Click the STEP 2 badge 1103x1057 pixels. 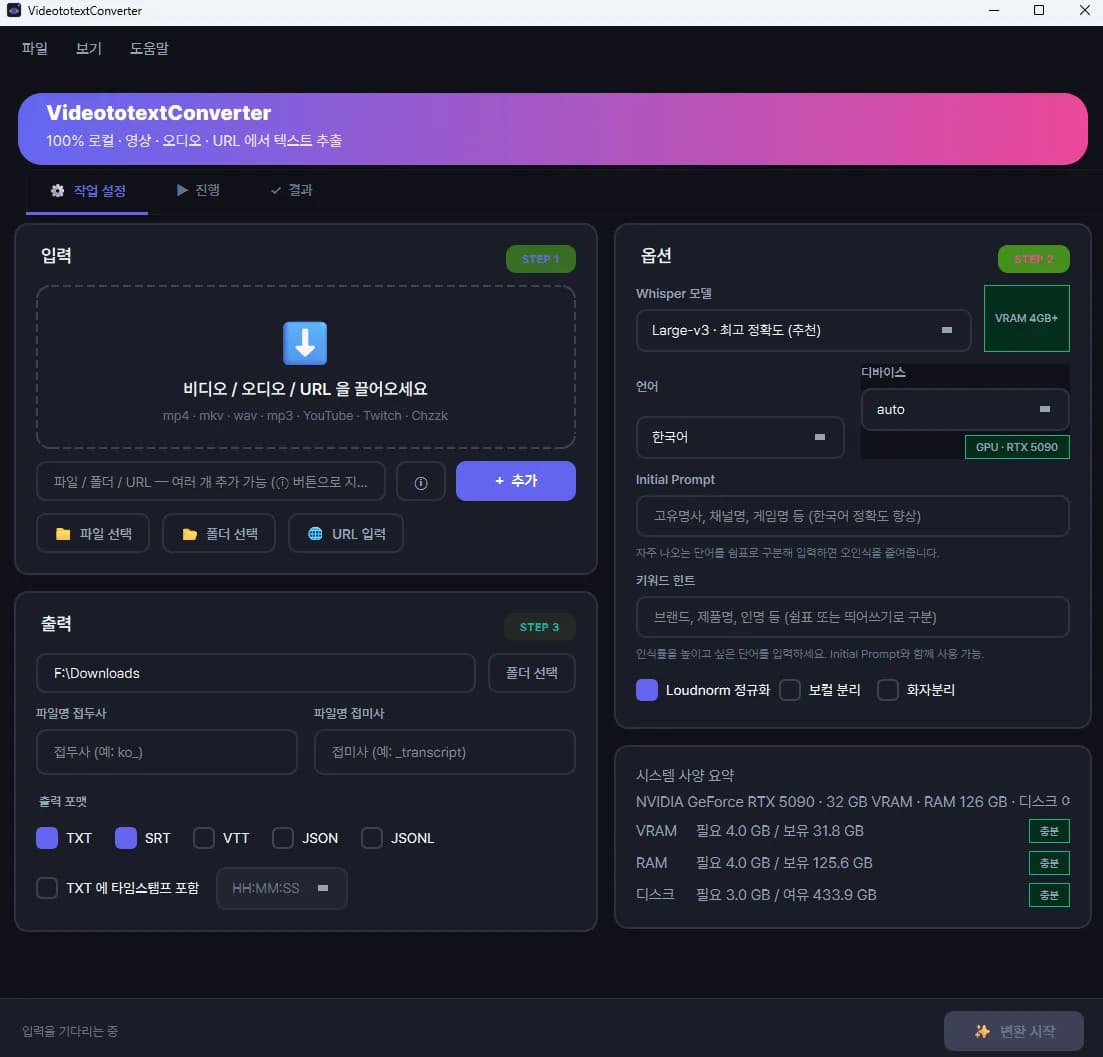1033,259
